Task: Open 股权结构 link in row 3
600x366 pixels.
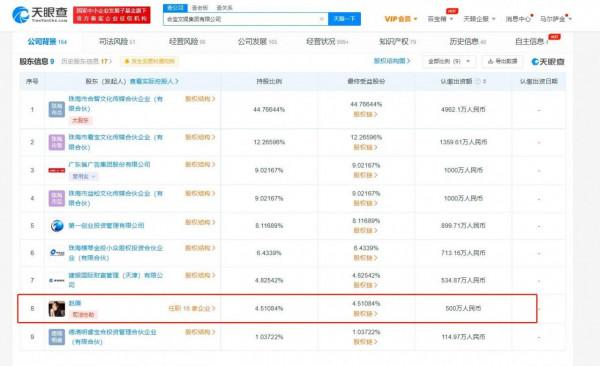Action: pyautogui.click(x=200, y=164)
